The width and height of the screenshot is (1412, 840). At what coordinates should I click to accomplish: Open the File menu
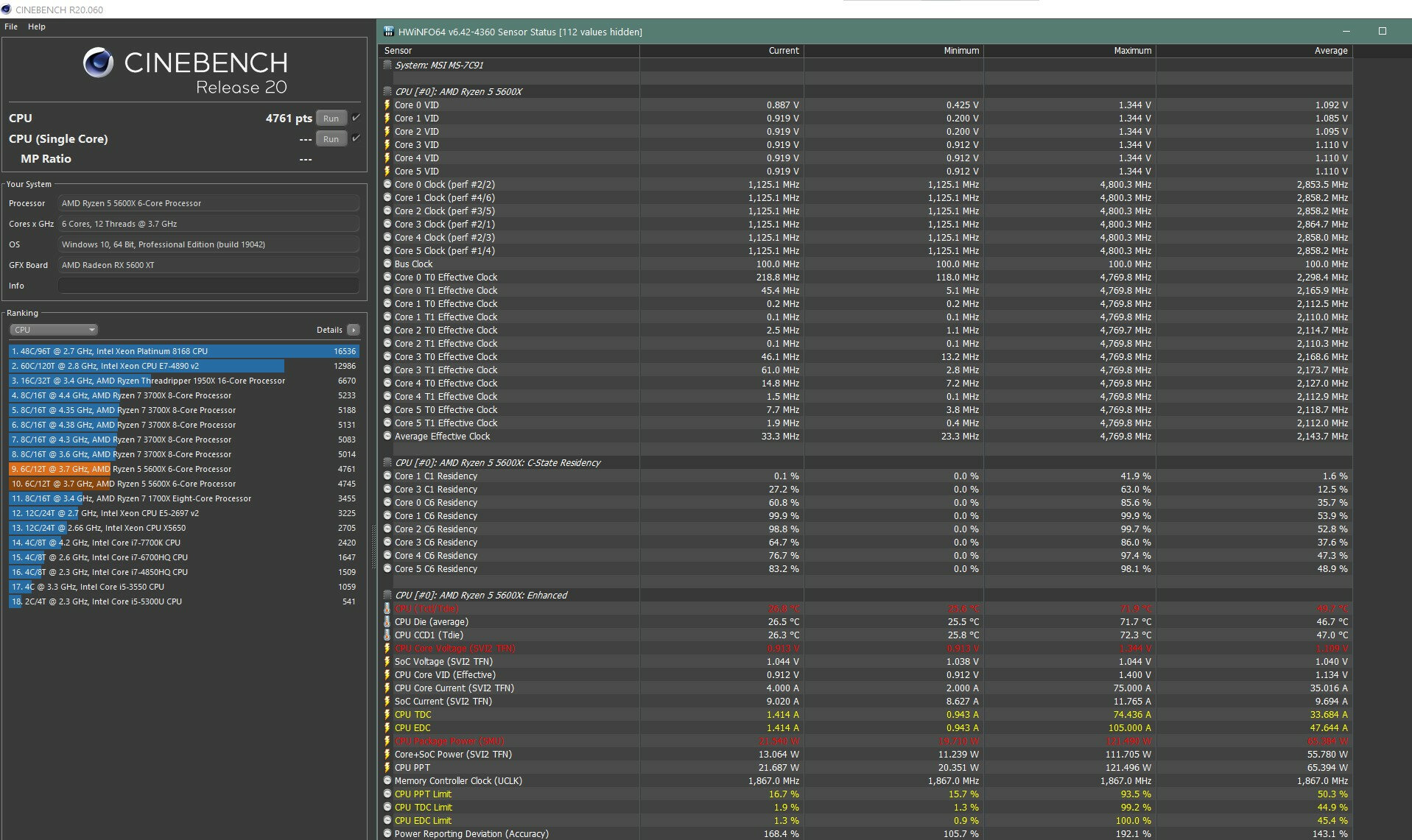tap(11, 27)
